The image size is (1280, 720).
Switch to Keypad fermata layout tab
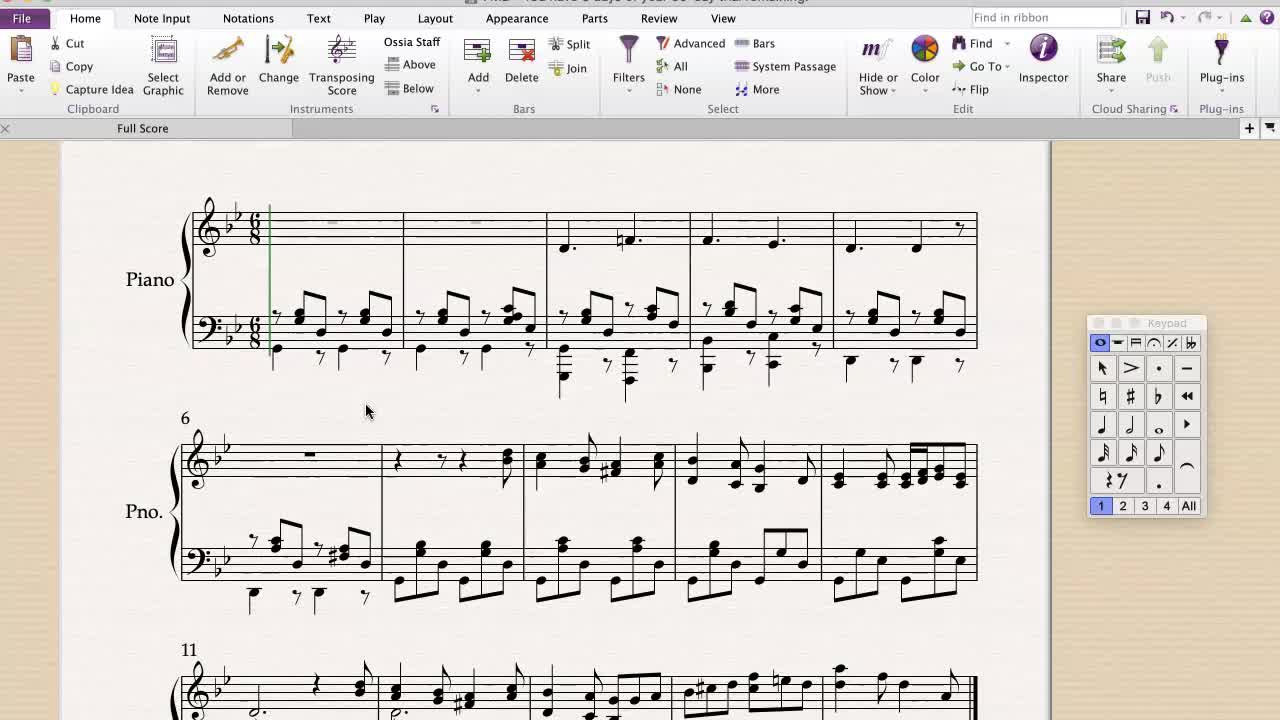[1154, 343]
